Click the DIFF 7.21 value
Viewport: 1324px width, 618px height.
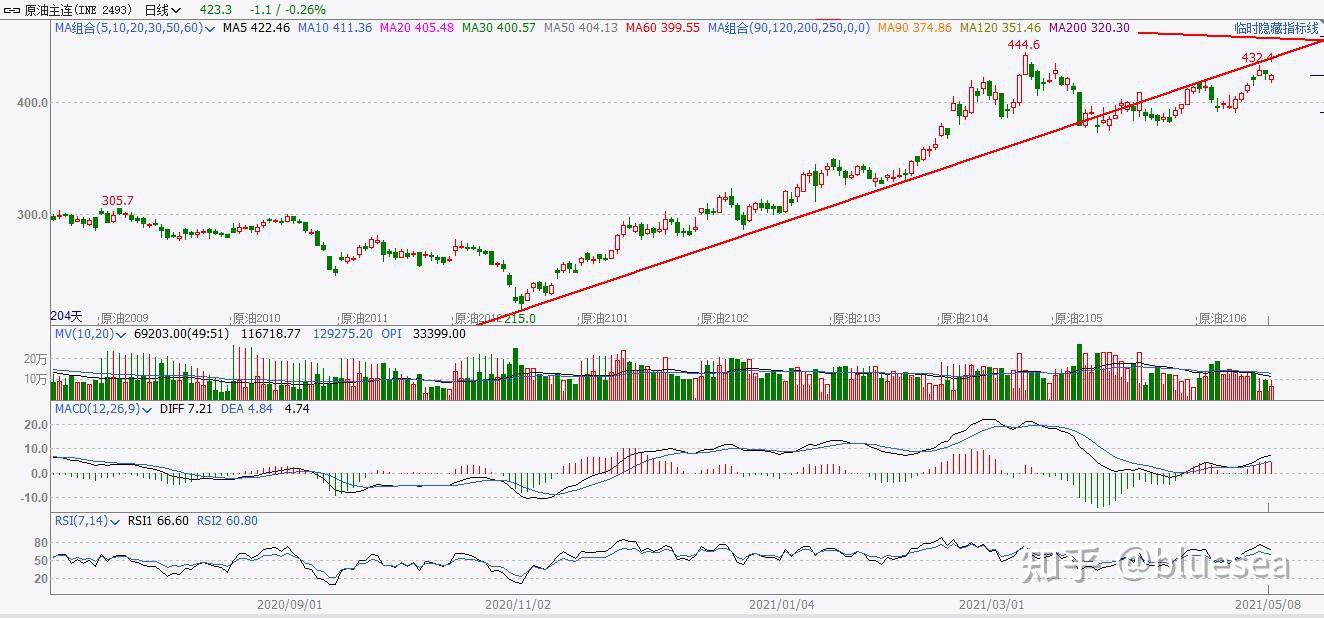tap(187, 409)
